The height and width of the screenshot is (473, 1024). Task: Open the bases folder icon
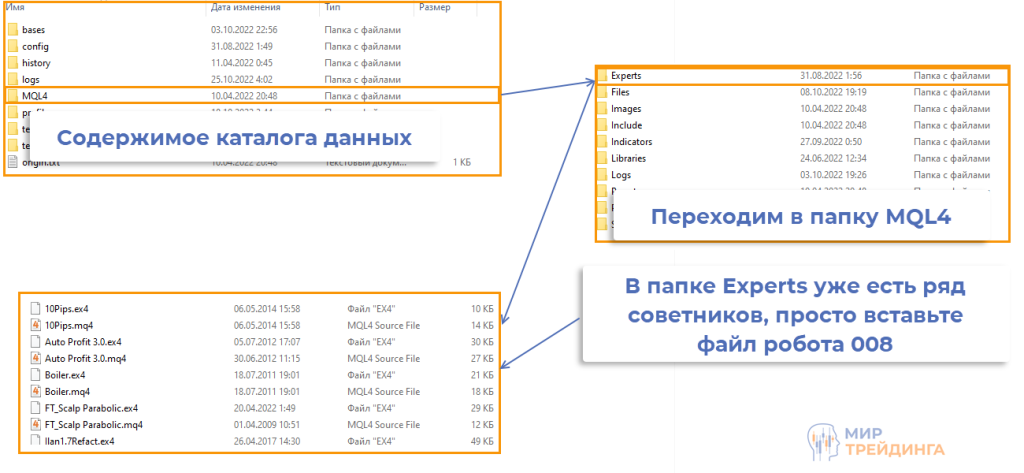13,30
